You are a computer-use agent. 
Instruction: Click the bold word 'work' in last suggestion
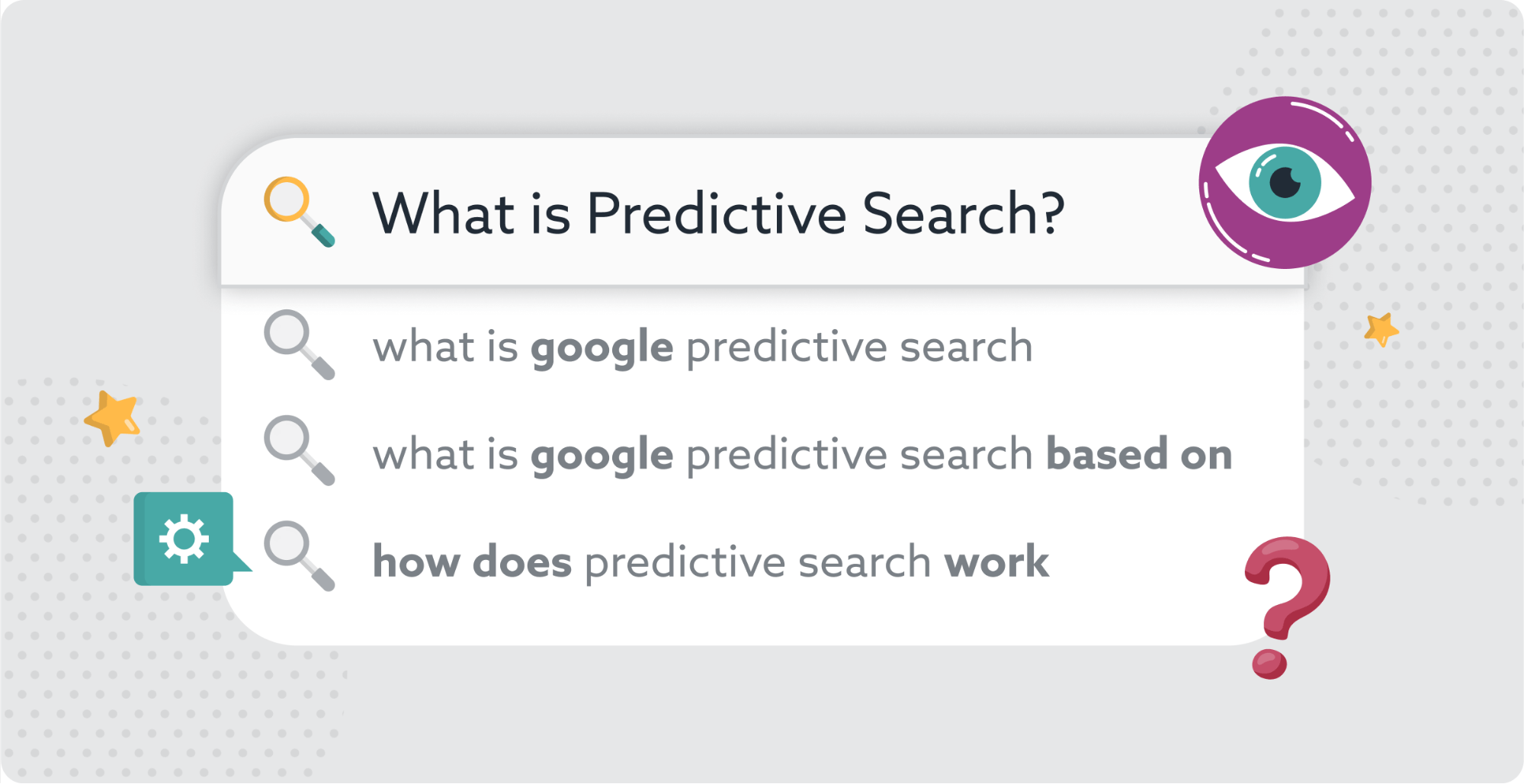996,562
